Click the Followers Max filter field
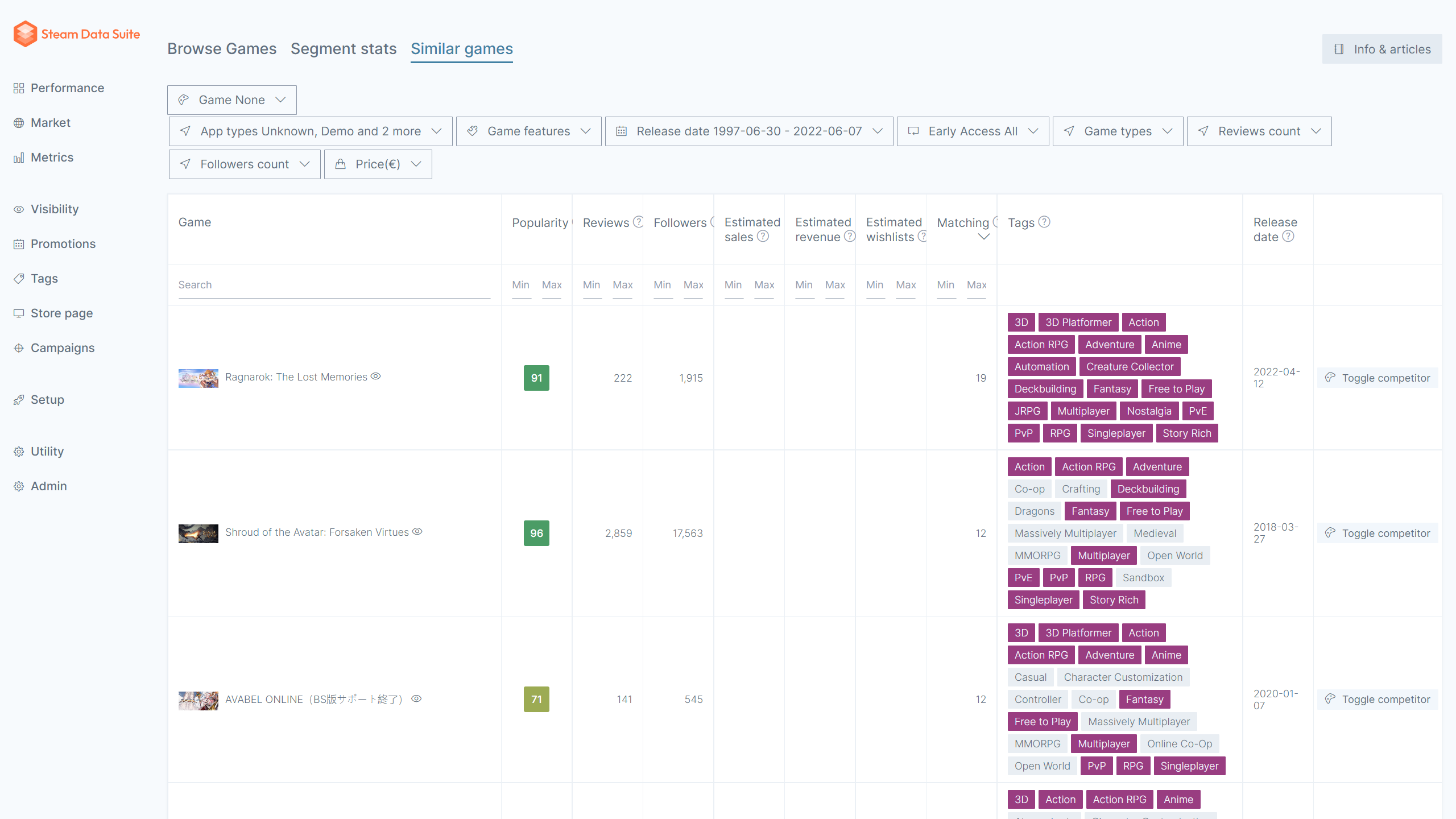Viewport: 1456px width, 819px height. pyautogui.click(x=693, y=285)
